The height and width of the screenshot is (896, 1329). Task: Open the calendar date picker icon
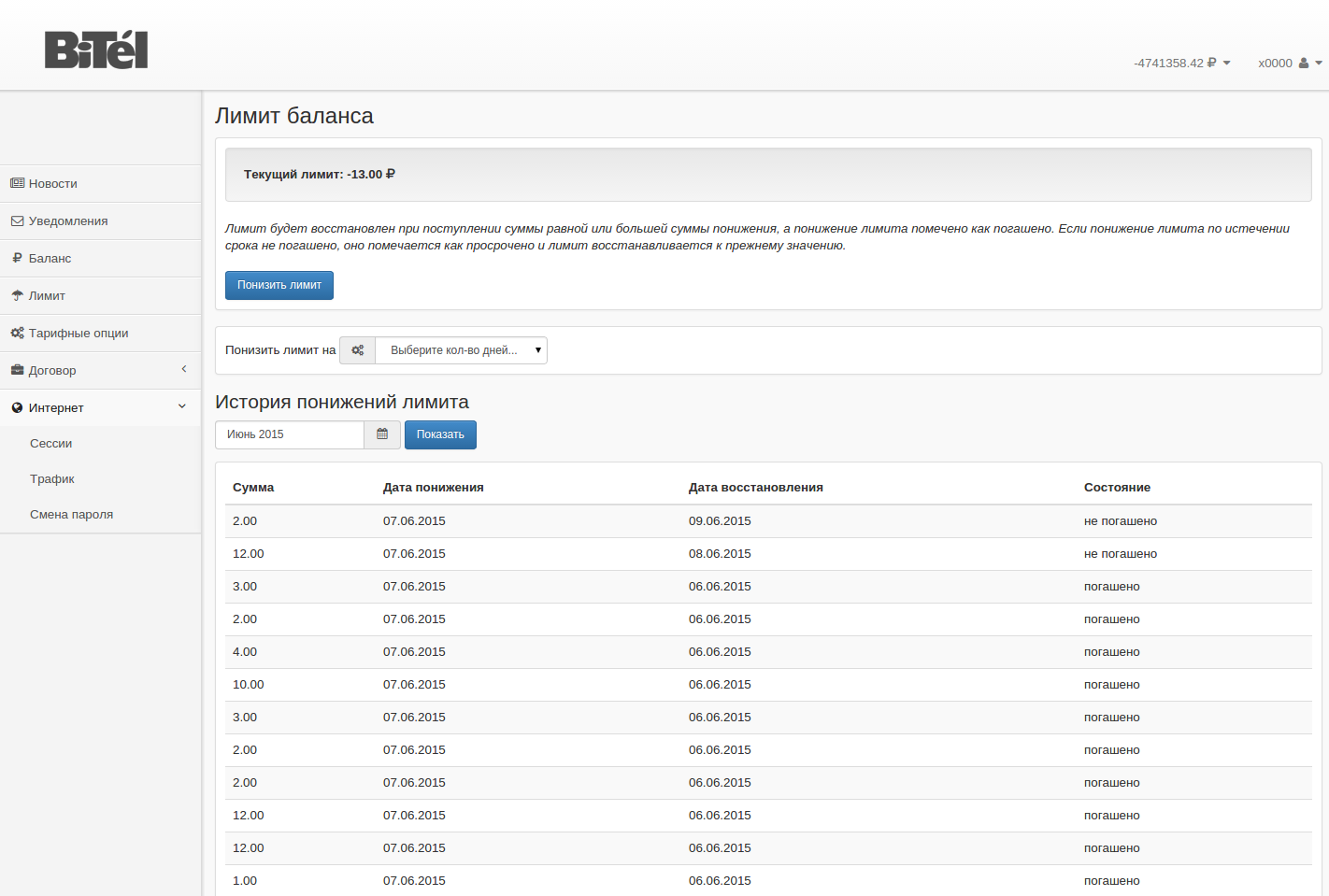[382, 434]
